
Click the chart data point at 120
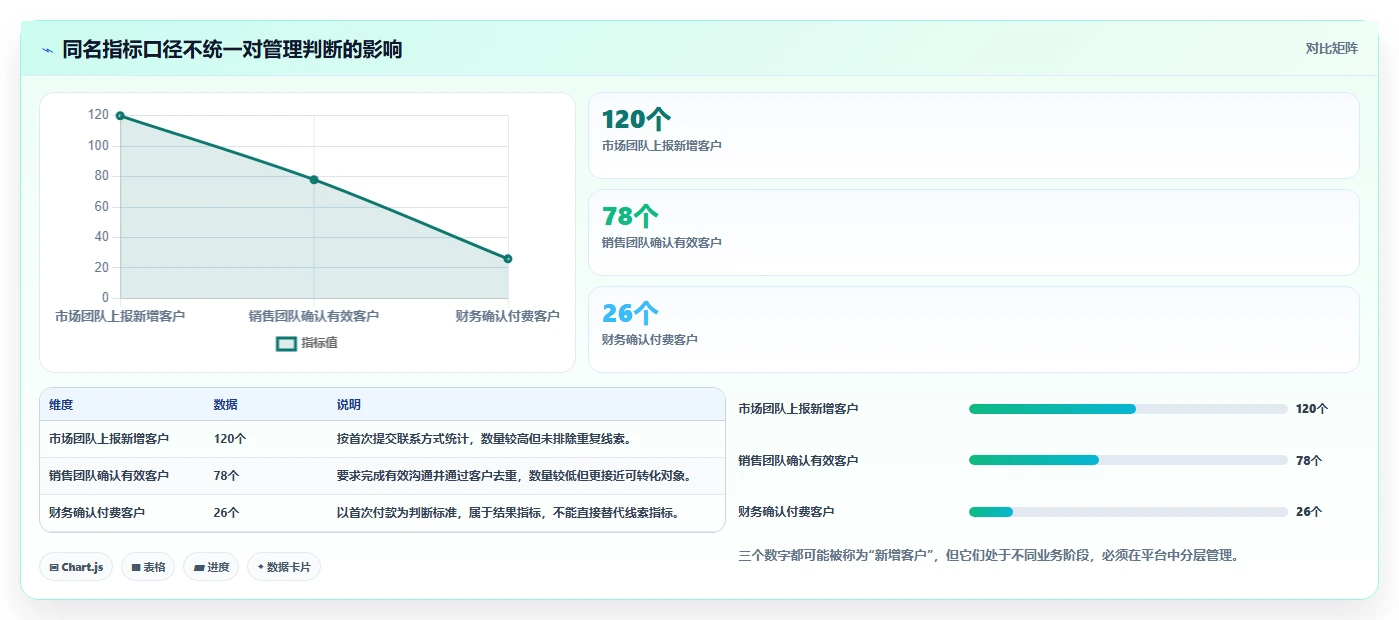click(x=120, y=116)
